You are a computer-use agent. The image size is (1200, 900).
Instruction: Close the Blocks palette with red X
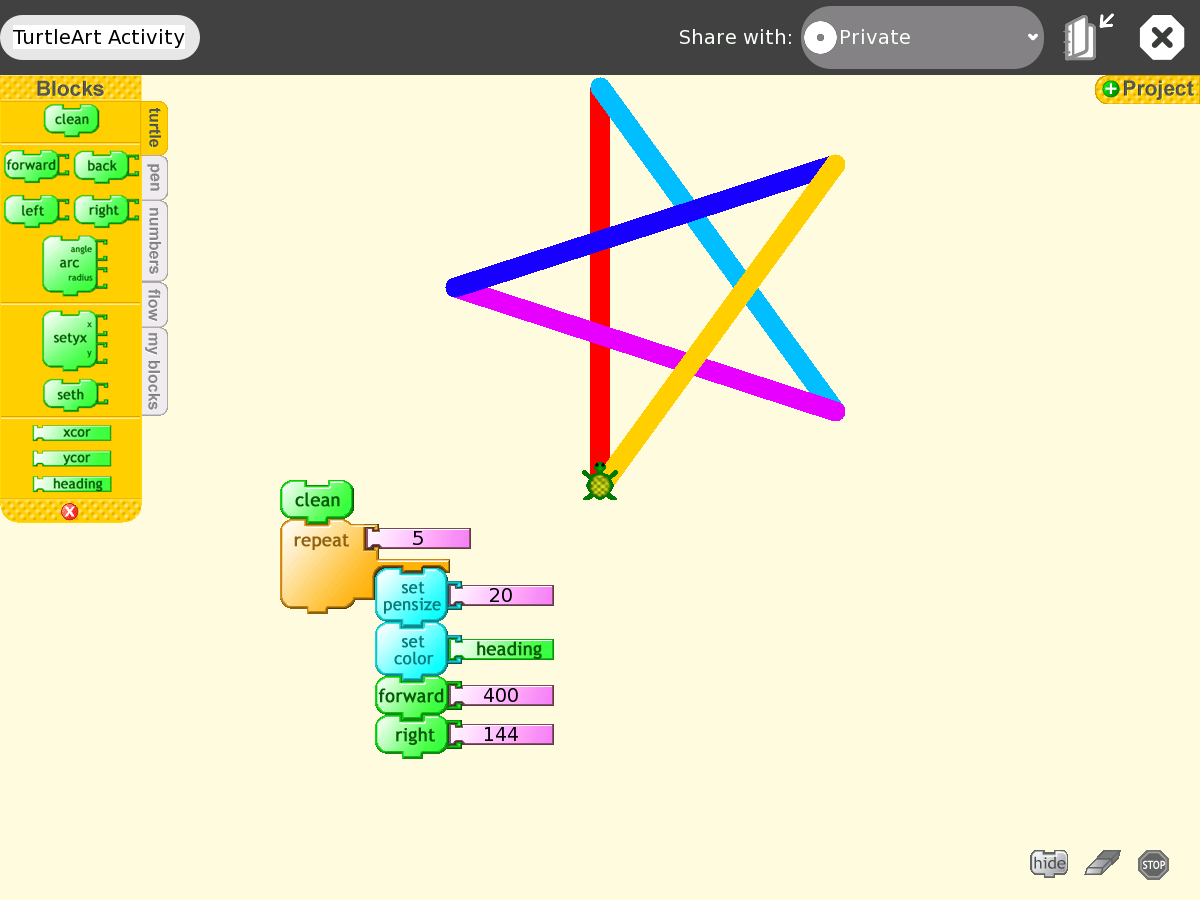[70, 512]
